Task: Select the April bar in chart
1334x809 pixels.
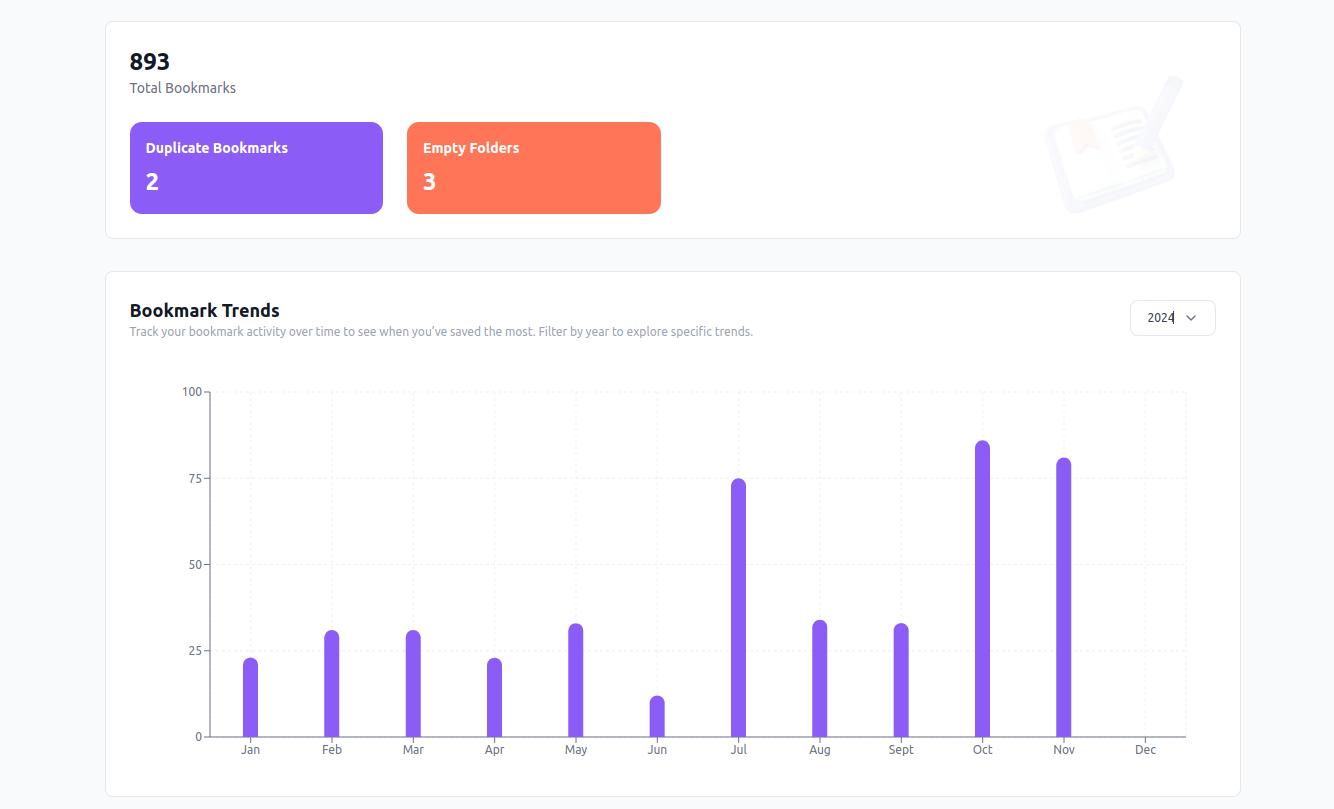Action: coord(494,697)
